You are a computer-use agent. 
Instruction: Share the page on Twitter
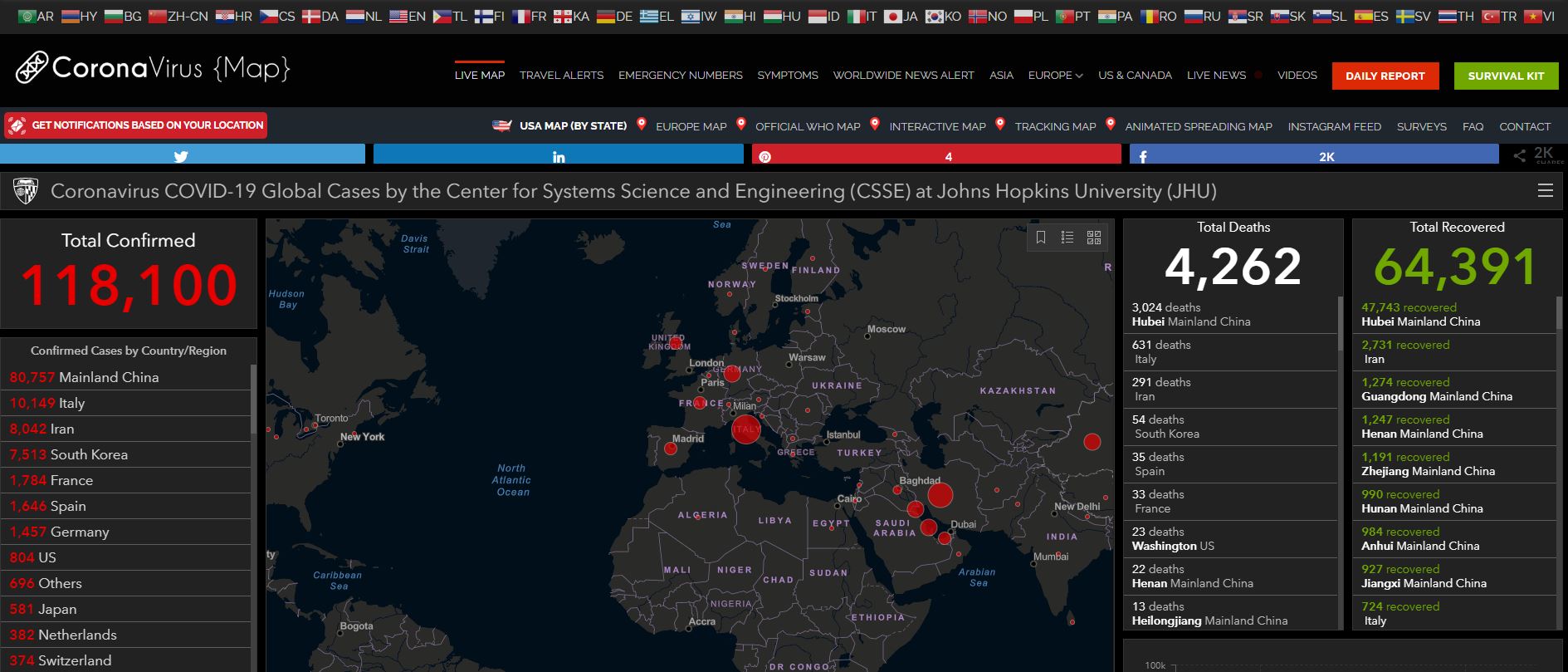point(183,155)
